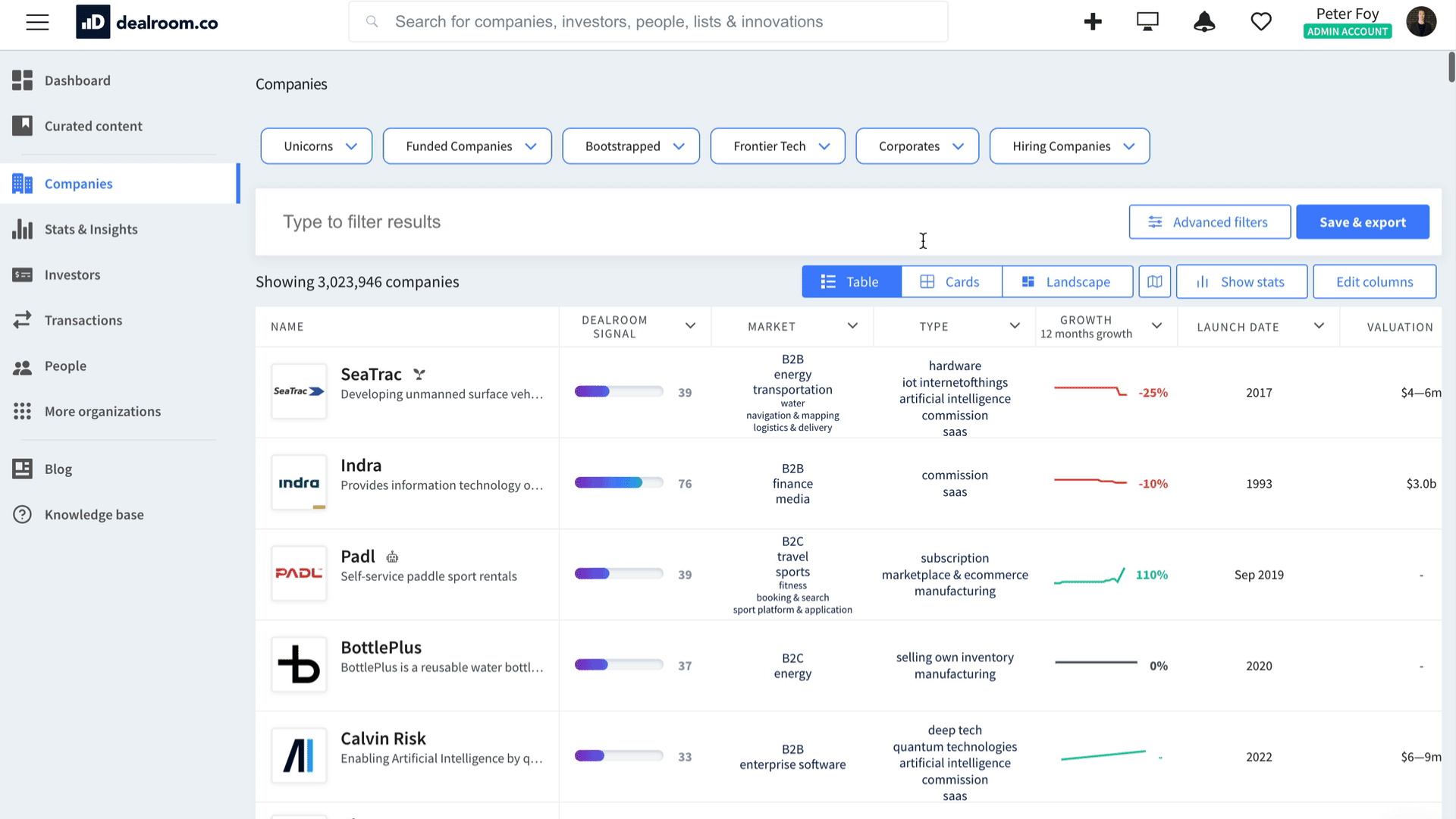Click the plus add icon
Screen dimensions: 1456x819
point(1093,22)
